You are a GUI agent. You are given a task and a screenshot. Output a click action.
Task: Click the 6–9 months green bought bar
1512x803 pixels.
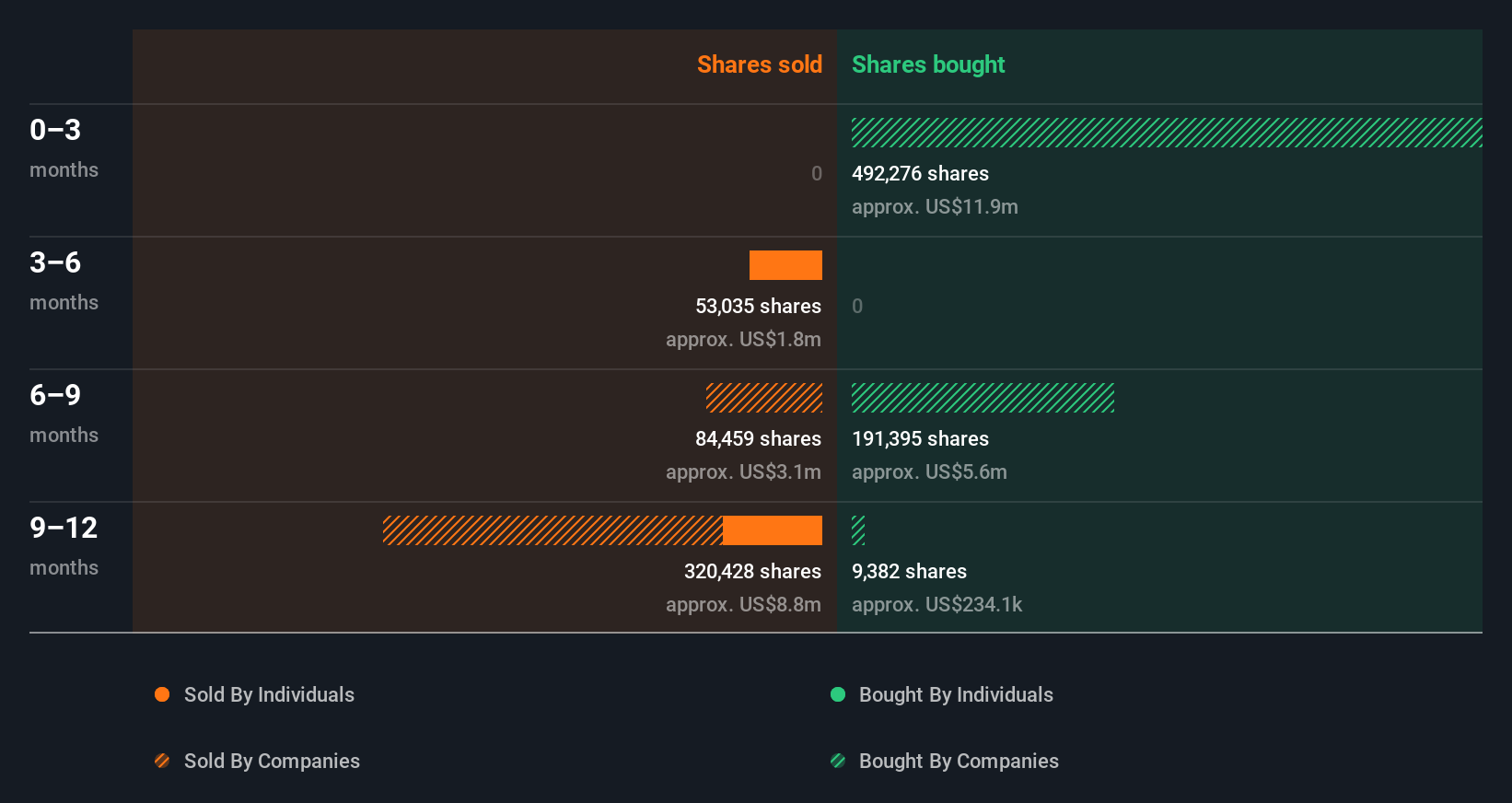[x=983, y=398]
